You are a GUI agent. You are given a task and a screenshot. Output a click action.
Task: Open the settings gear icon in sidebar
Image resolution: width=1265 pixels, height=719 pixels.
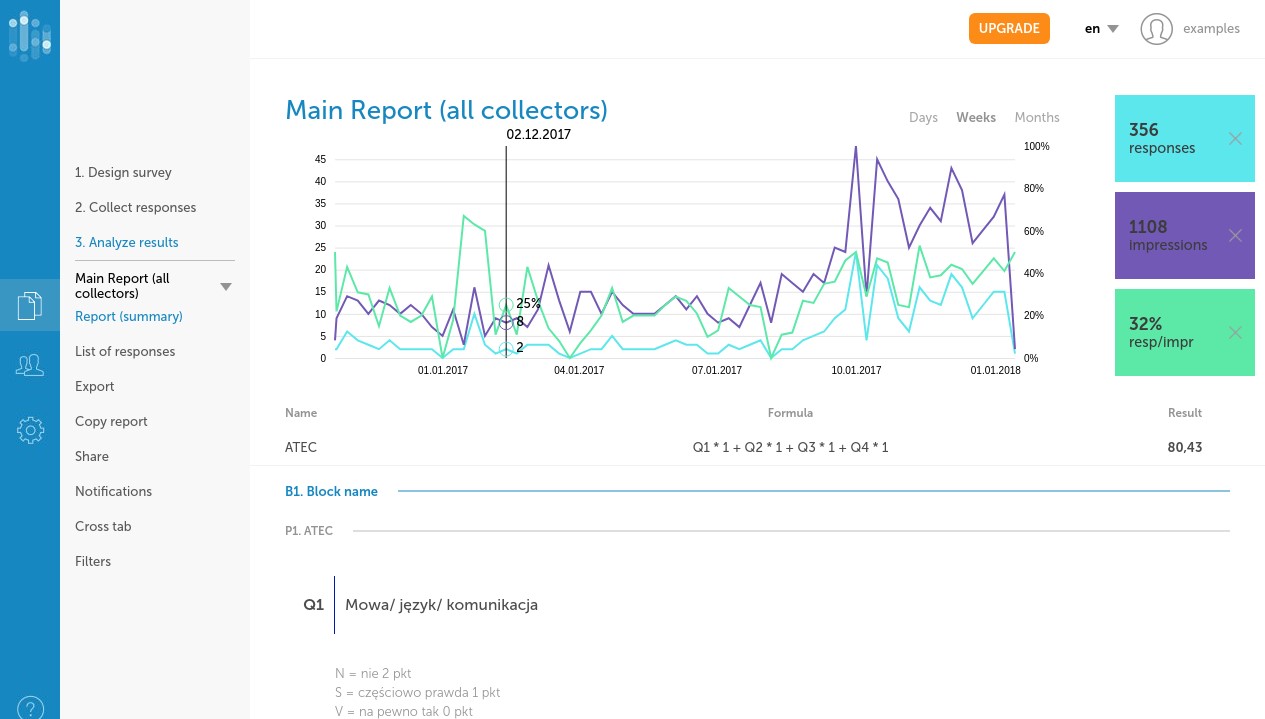coord(30,430)
